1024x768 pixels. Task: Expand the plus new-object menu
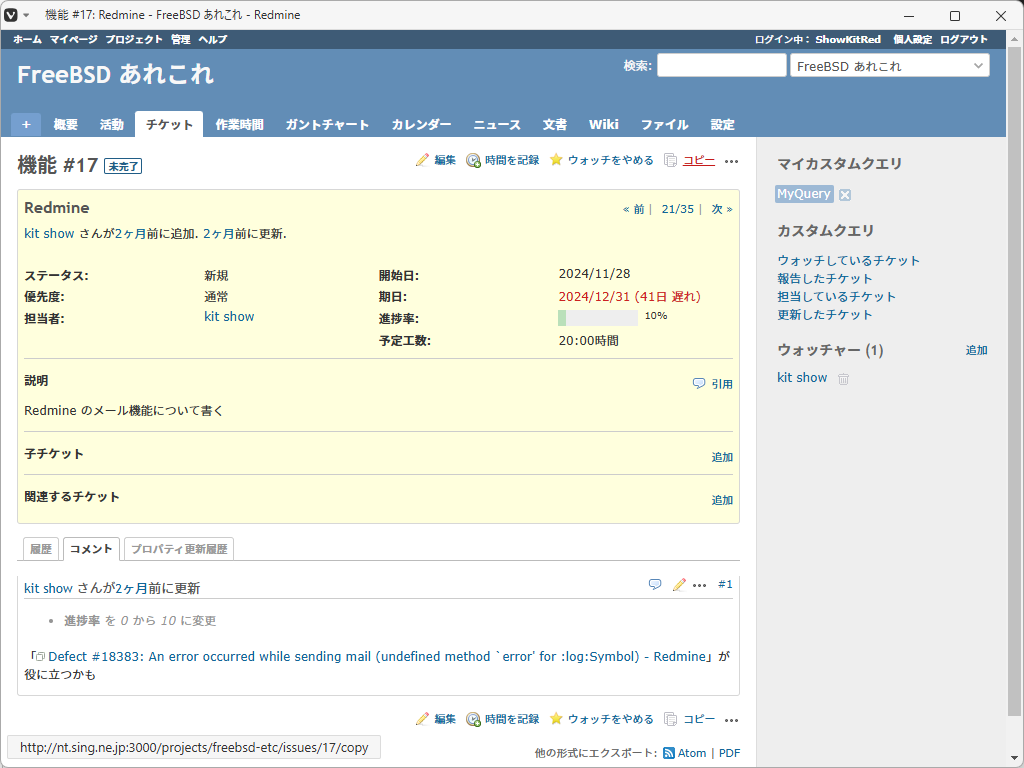click(26, 124)
